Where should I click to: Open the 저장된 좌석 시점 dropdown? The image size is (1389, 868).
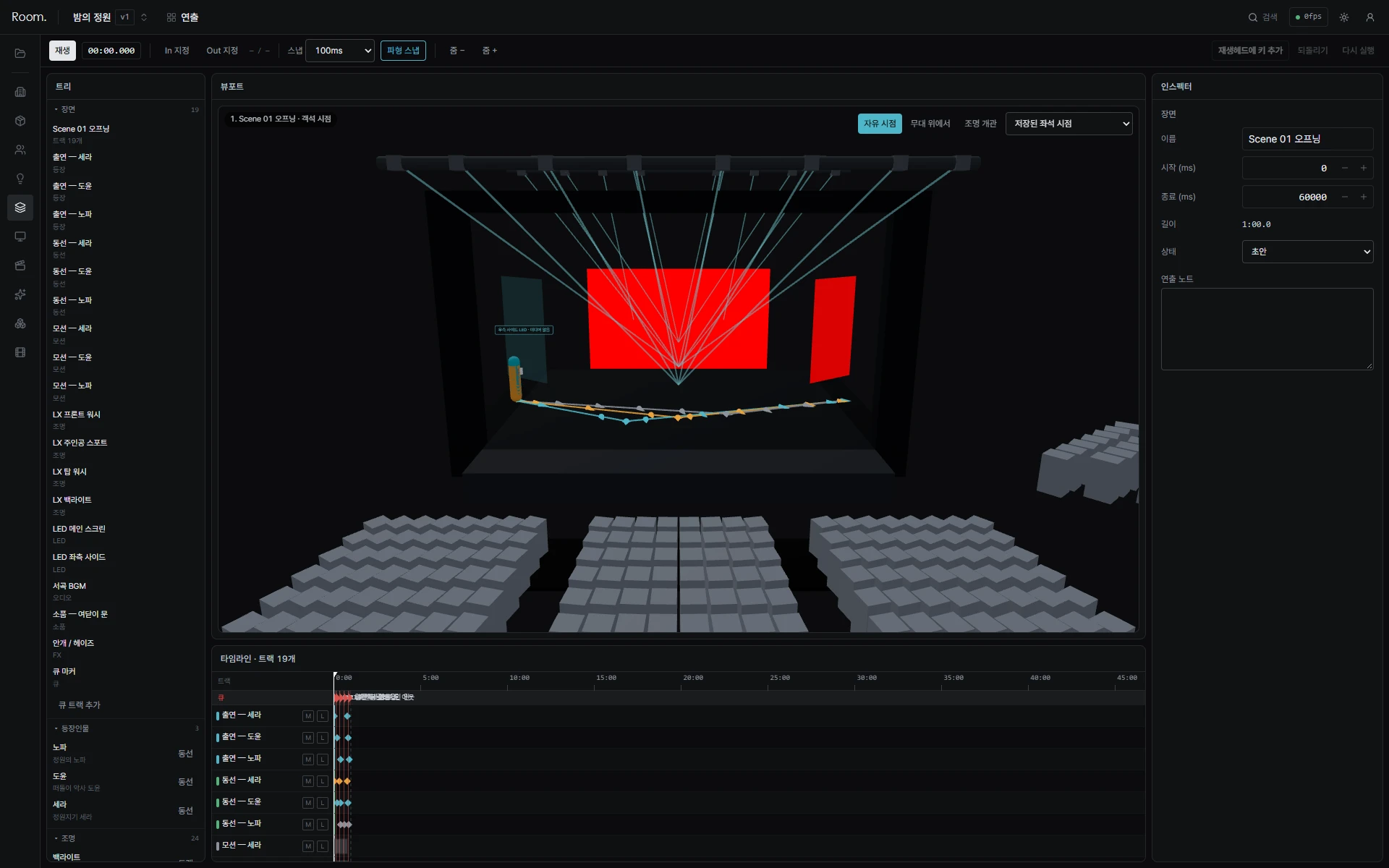(1069, 124)
